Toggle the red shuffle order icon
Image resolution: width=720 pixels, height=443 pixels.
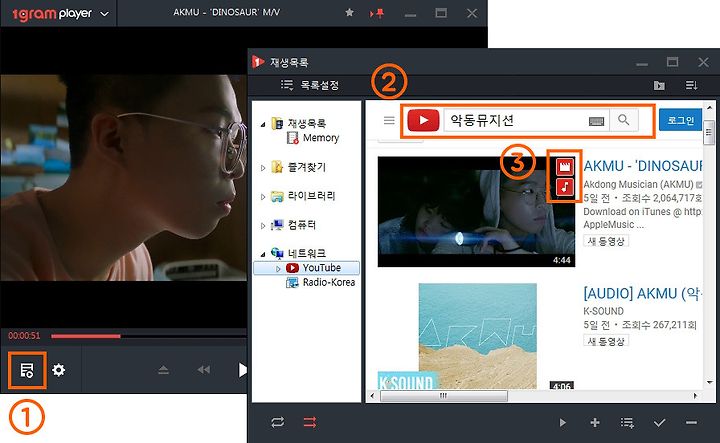point(310,422)
